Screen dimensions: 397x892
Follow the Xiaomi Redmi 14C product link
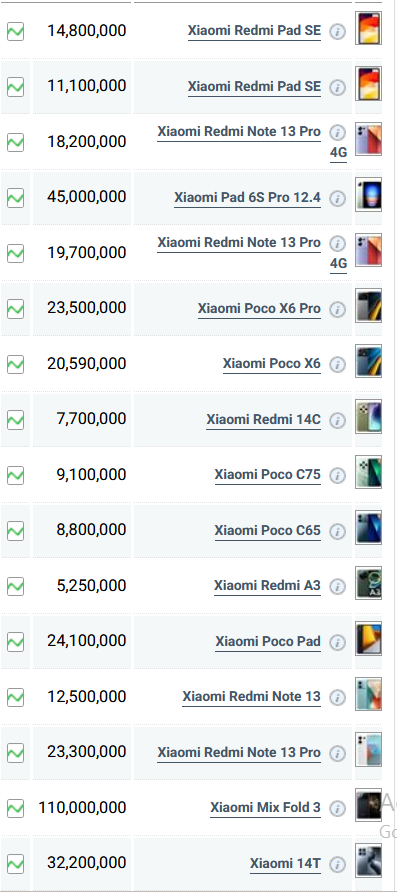pyautogui.click(x=263, y=419)
